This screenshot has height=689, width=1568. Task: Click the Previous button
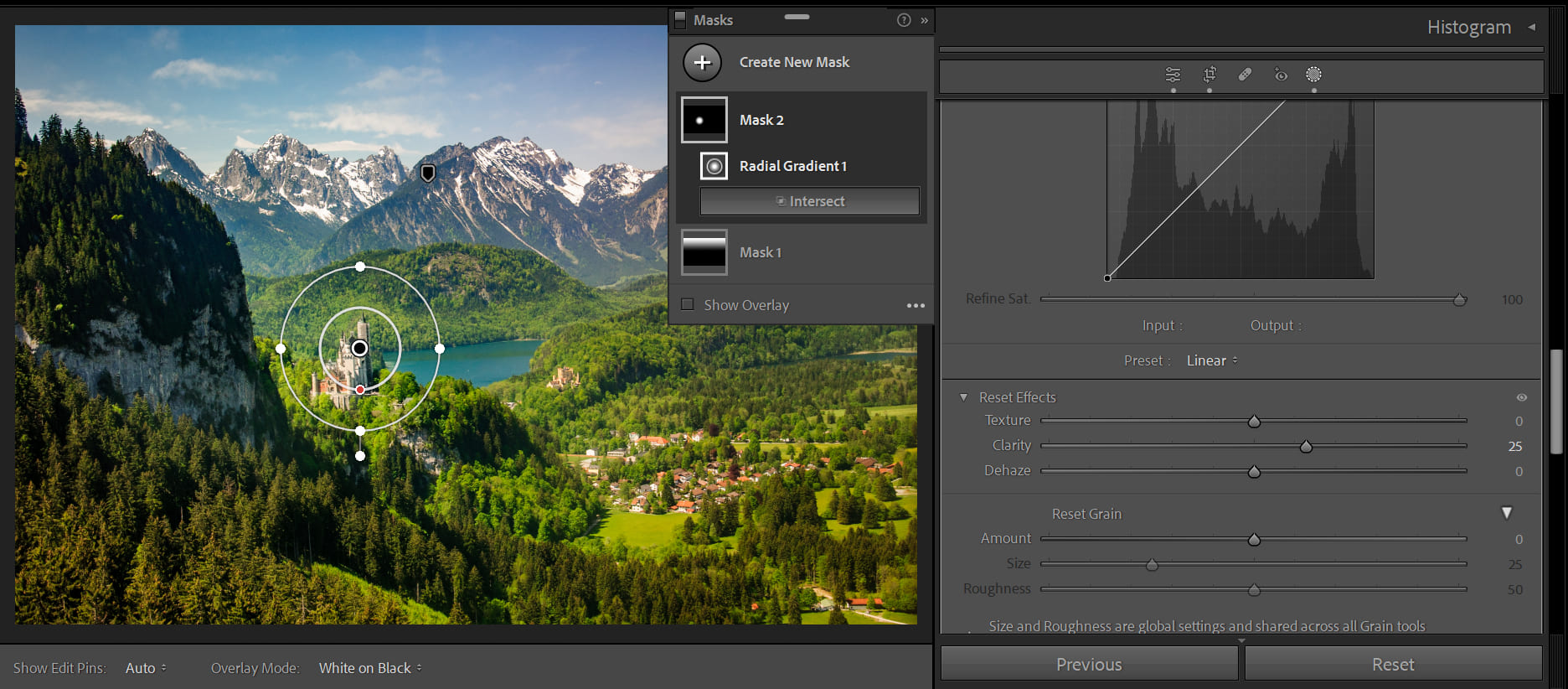[x=1088, y=665]
